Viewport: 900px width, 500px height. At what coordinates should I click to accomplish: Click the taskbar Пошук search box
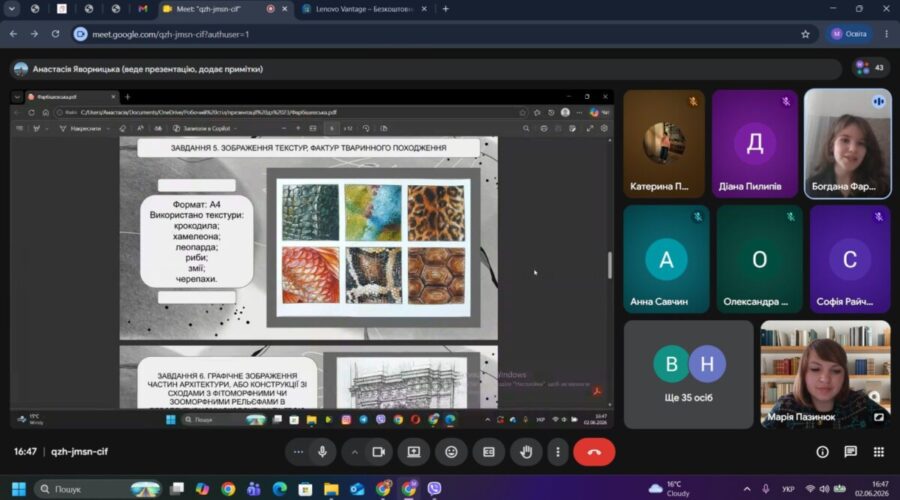pos(98,489)
